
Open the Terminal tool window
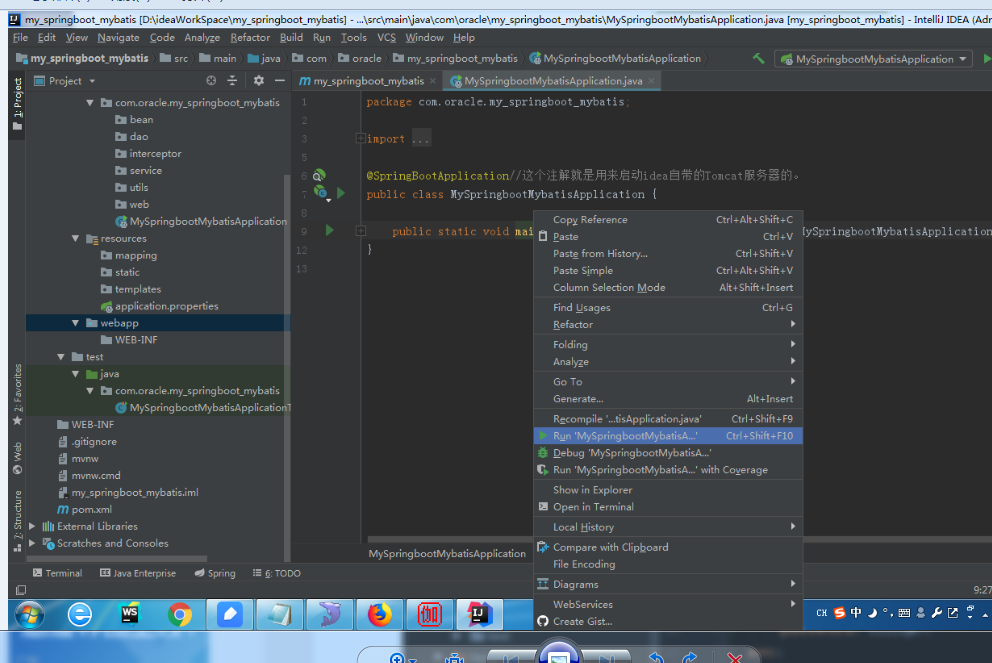(58, 573)
